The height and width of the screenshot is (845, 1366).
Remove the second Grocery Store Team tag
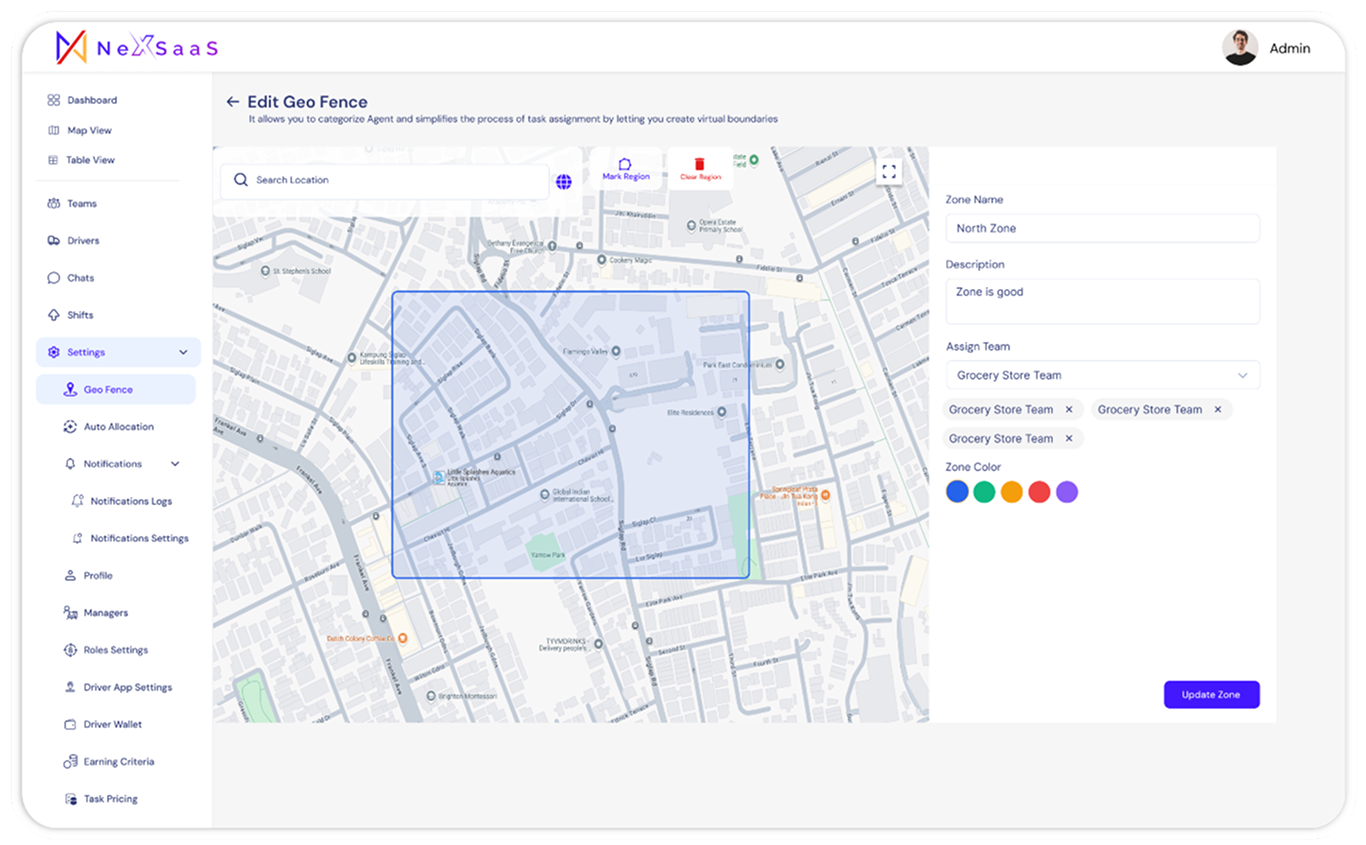point(1217,410)
